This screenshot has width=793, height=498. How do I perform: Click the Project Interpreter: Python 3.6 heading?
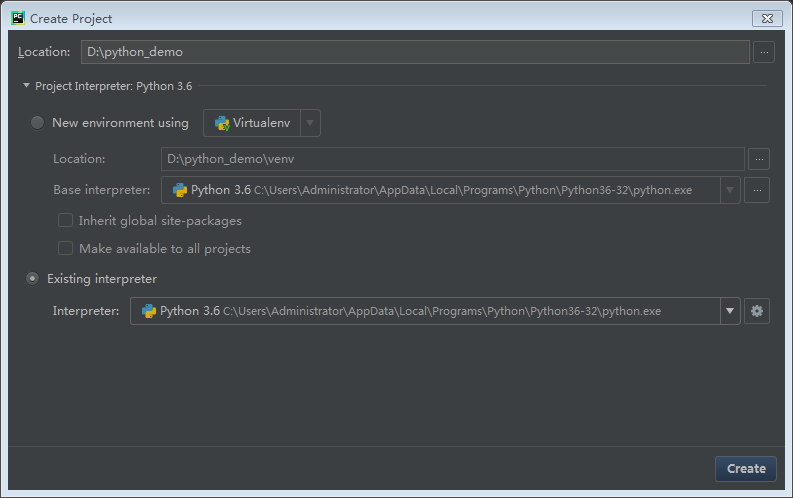pyautogui.click(x=113, y=86)
